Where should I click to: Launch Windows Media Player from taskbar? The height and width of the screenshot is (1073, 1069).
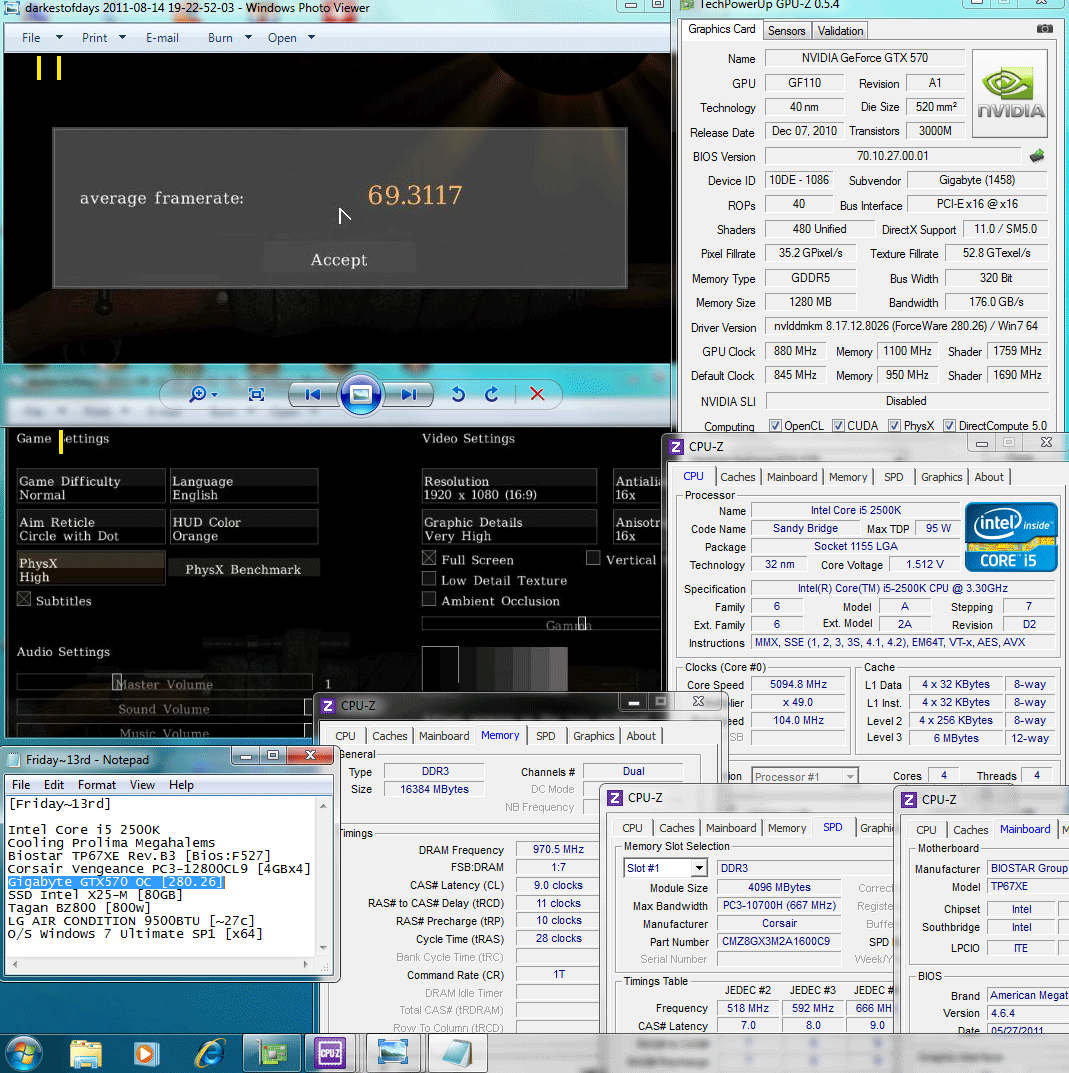click(145, 1053)
